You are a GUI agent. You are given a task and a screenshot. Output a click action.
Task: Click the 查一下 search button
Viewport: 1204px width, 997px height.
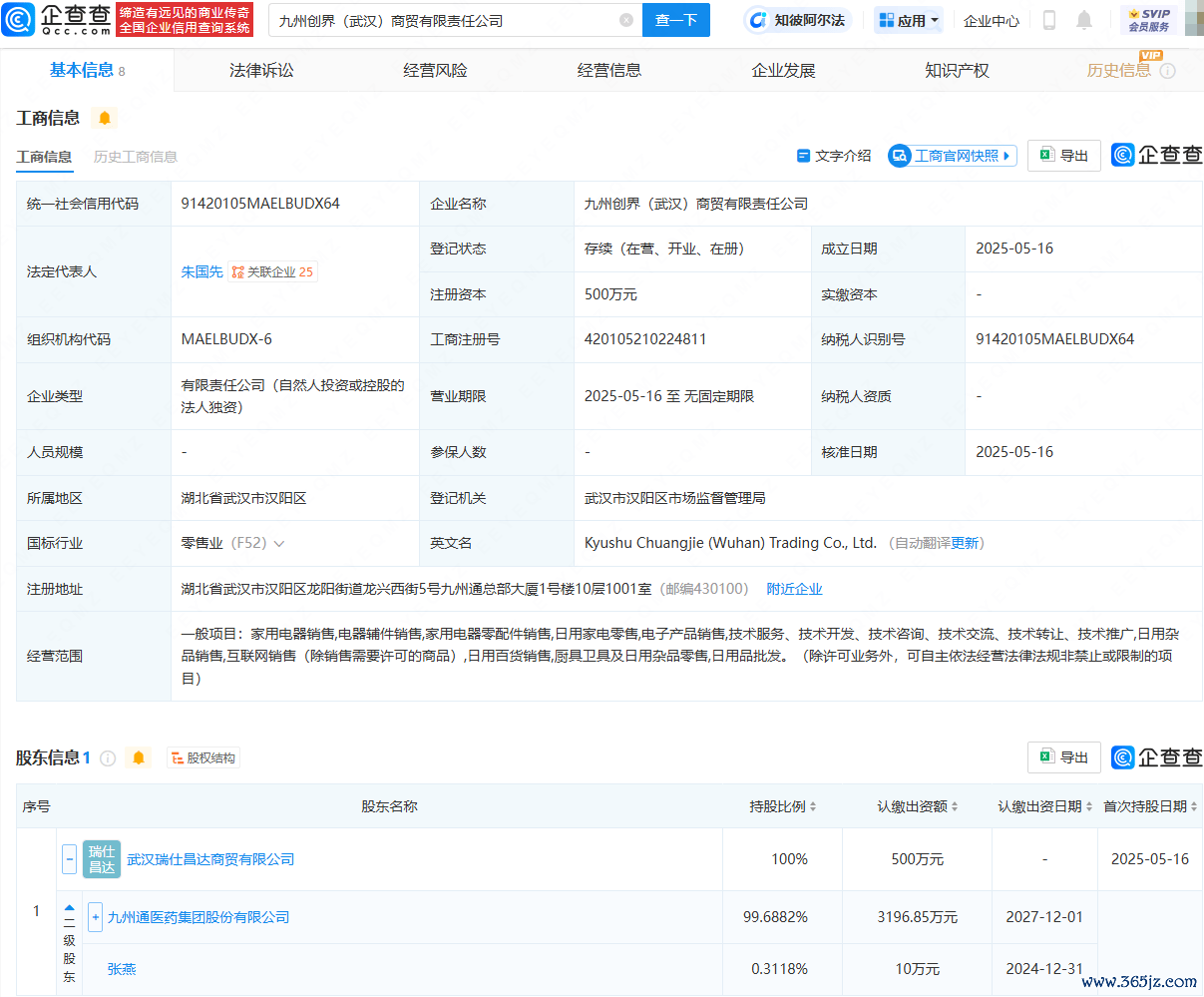675,20
